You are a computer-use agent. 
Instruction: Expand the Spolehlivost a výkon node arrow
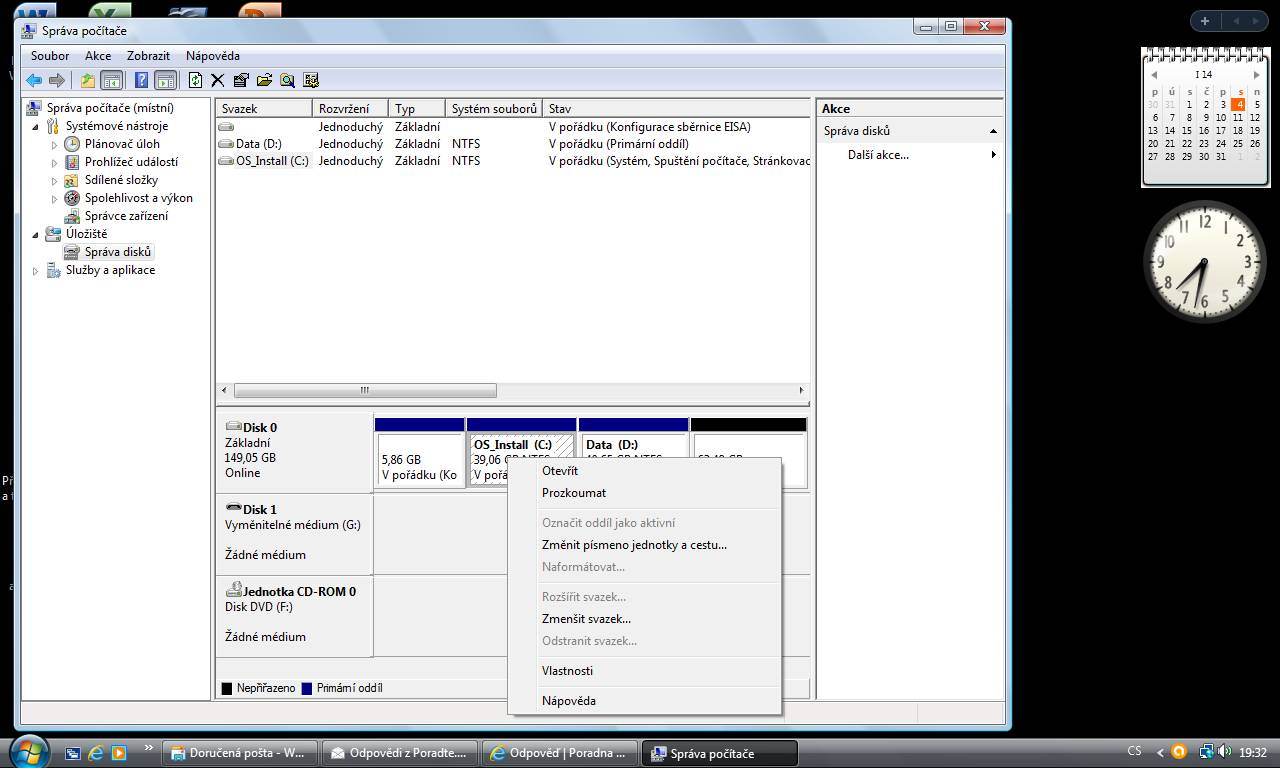point(55,198)
